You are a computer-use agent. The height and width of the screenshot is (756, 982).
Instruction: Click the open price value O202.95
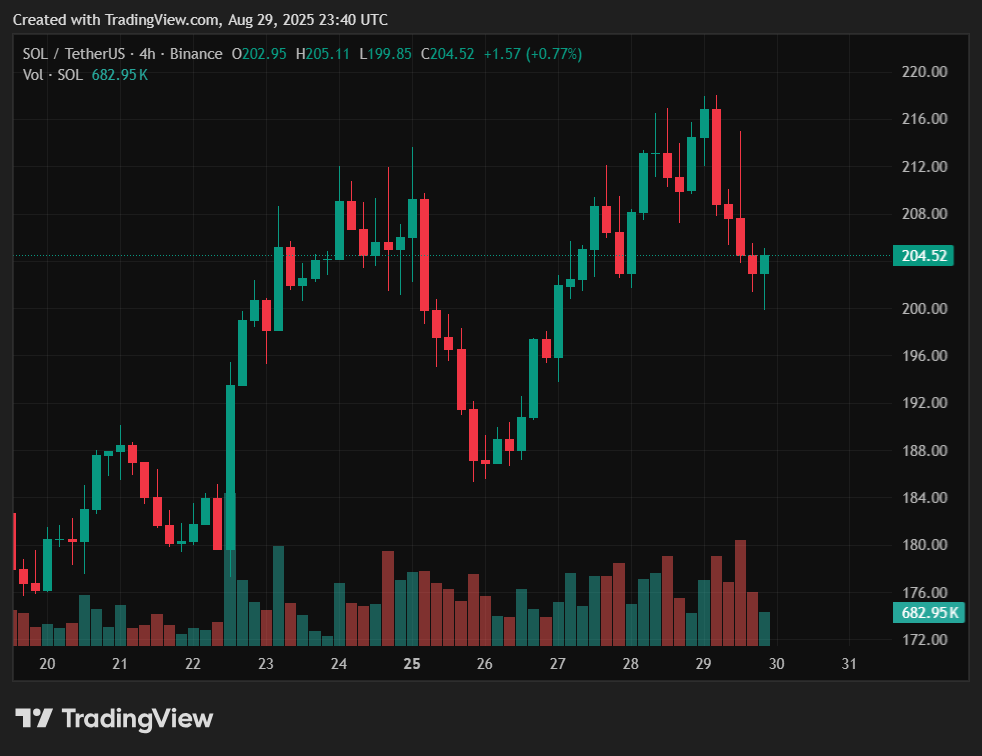(x=257, y=54)
